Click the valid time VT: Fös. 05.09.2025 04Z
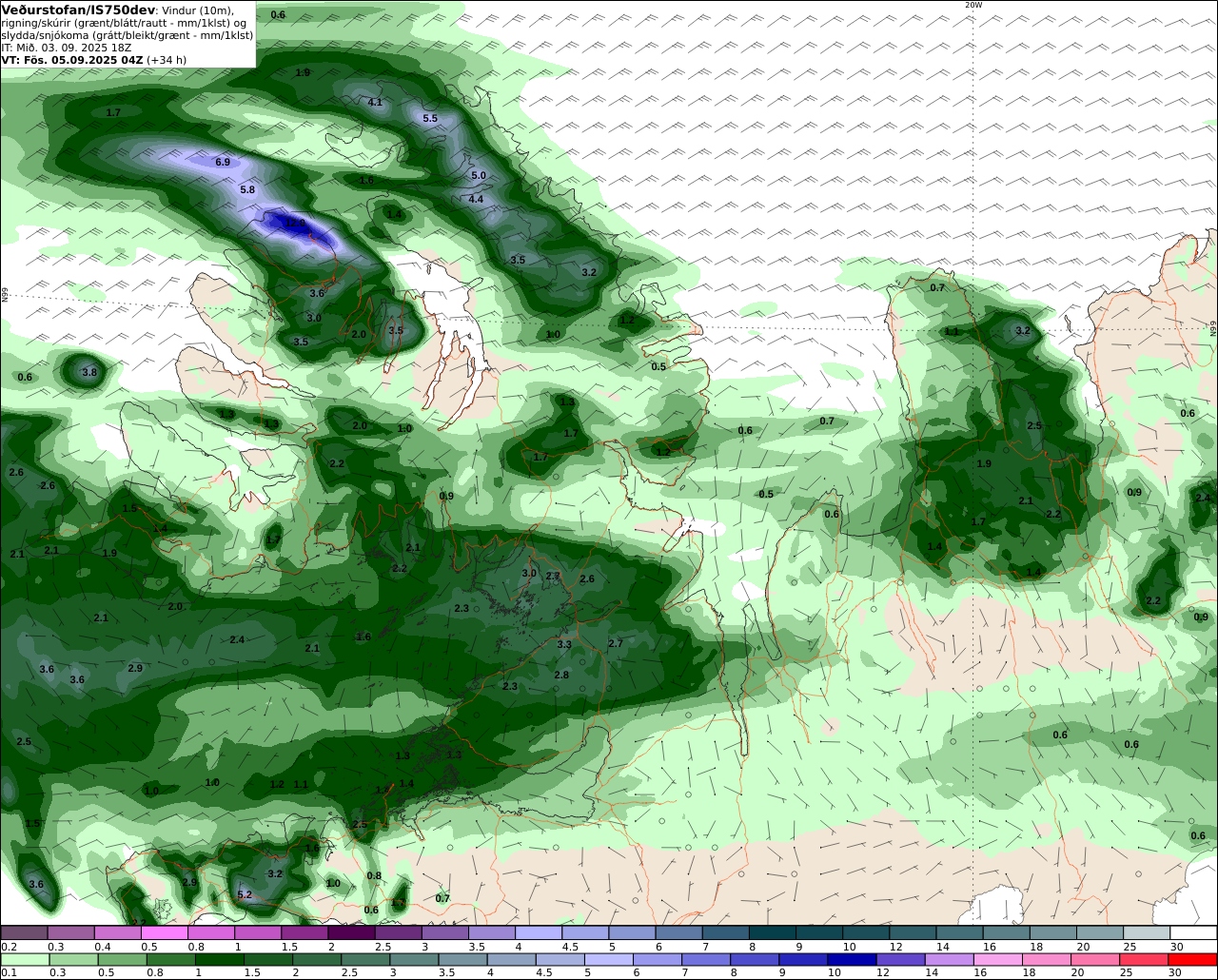 (72, 59)
